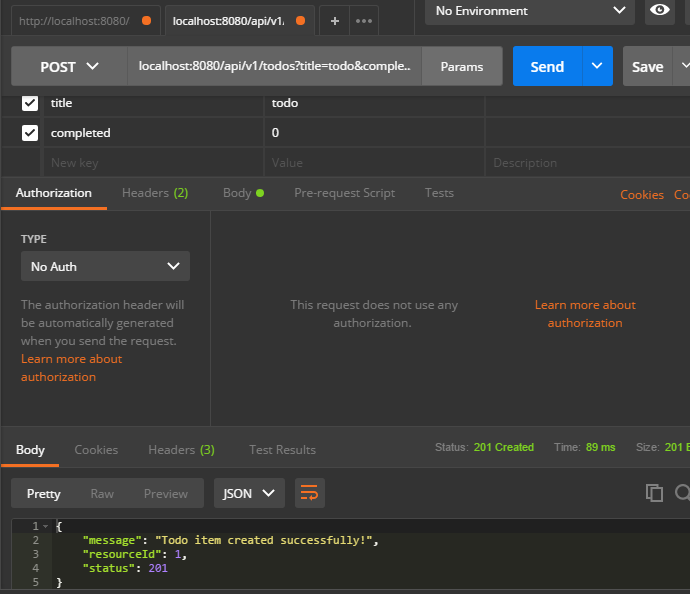The height and width of the screenshot is (594, 690).
Task: Click the blue Send button
Action: [x=547, y=66]
